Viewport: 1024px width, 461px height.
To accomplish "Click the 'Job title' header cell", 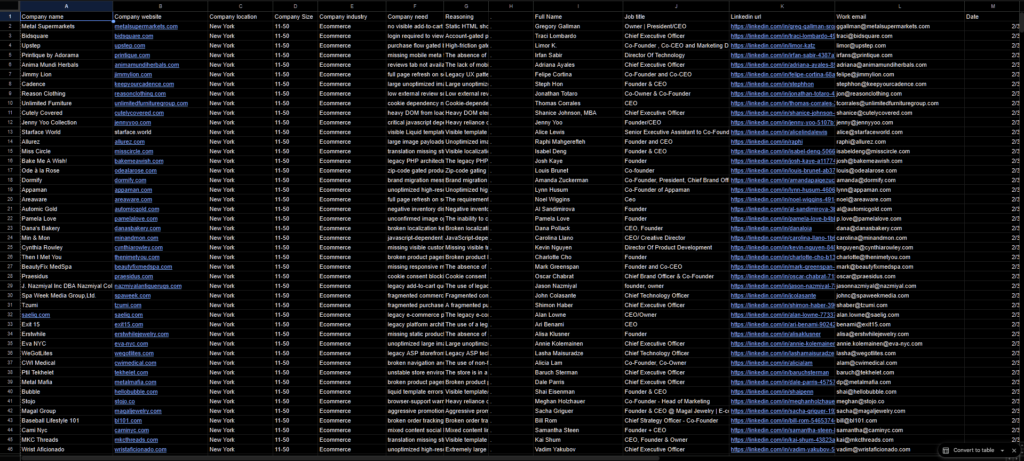I will pyautogui.click(x=676, y=16).
